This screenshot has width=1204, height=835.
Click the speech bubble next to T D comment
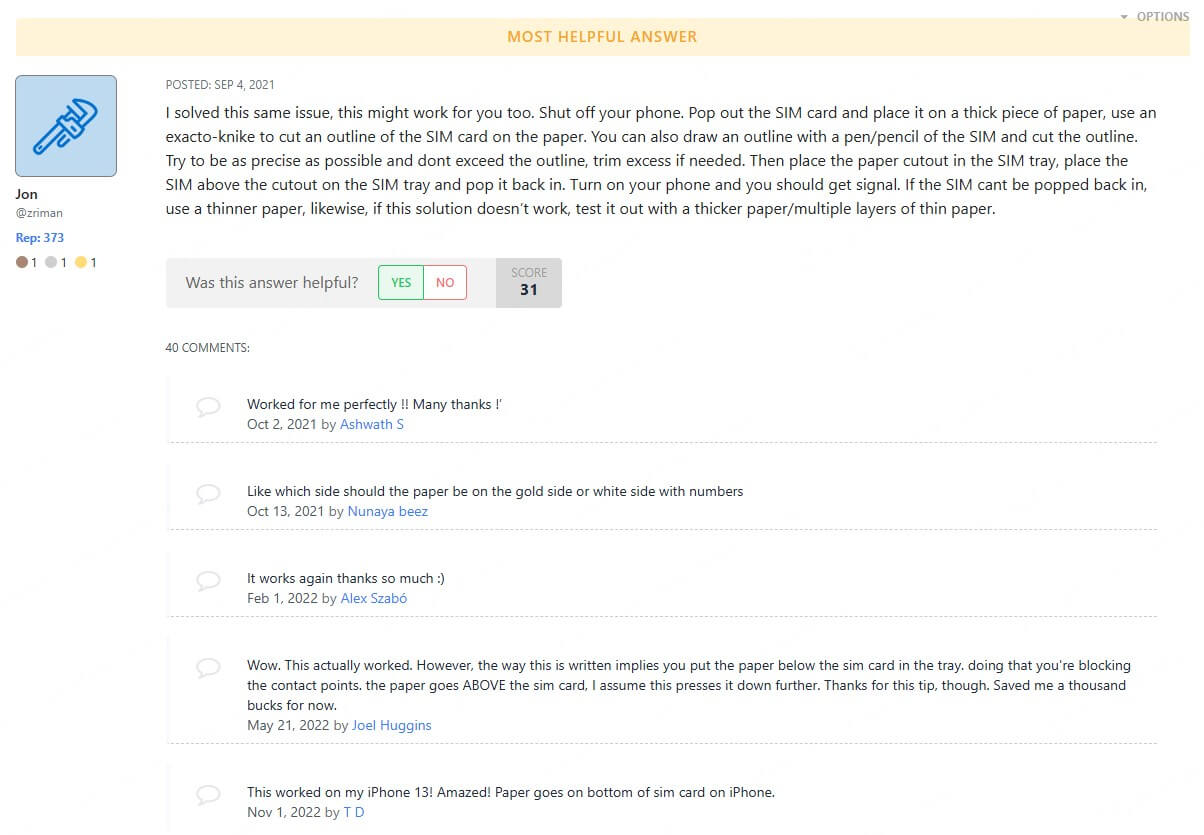pyautogui.click(x=208, y=794)
